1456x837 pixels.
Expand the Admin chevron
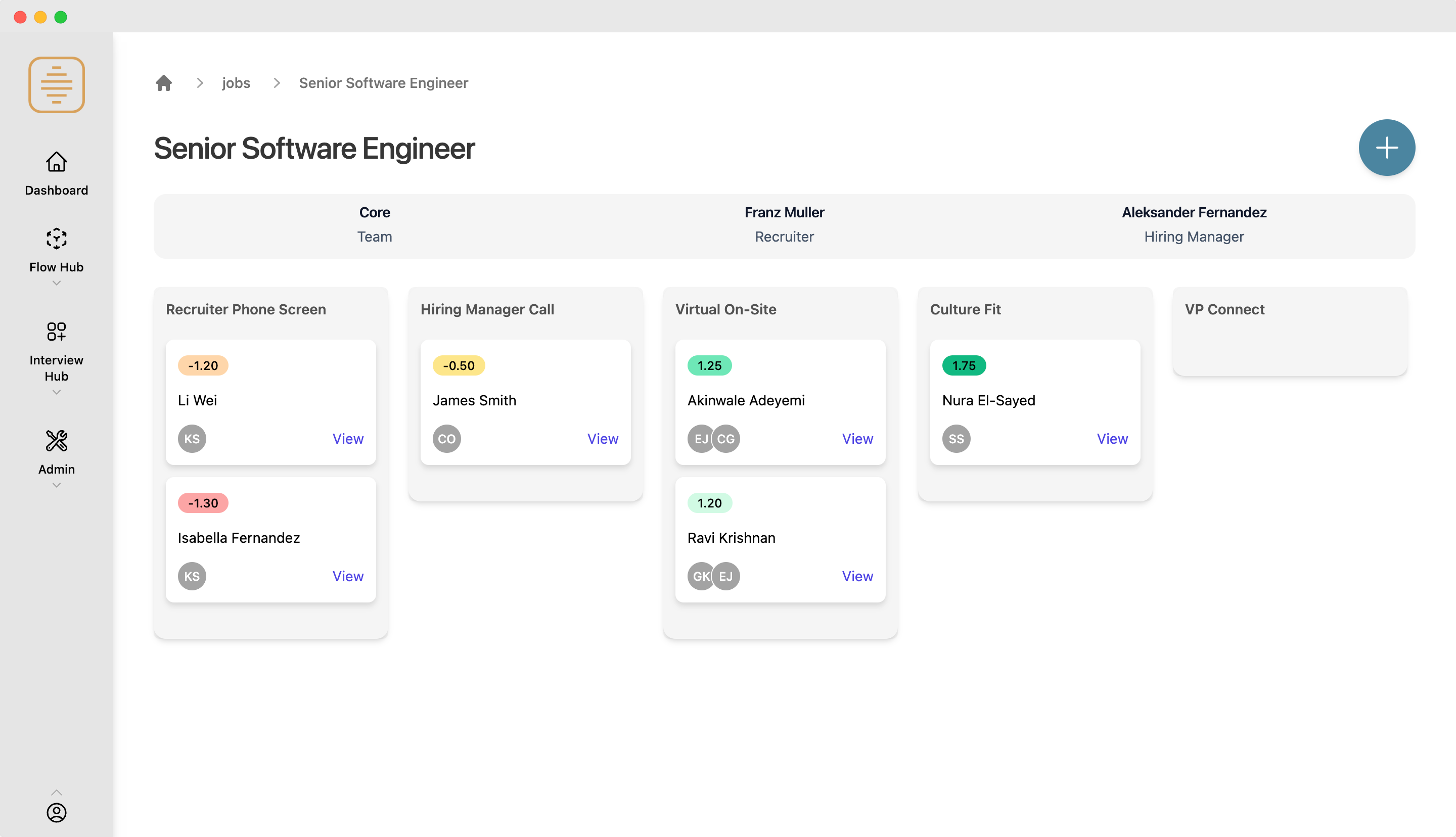click(x=56, y=485)
